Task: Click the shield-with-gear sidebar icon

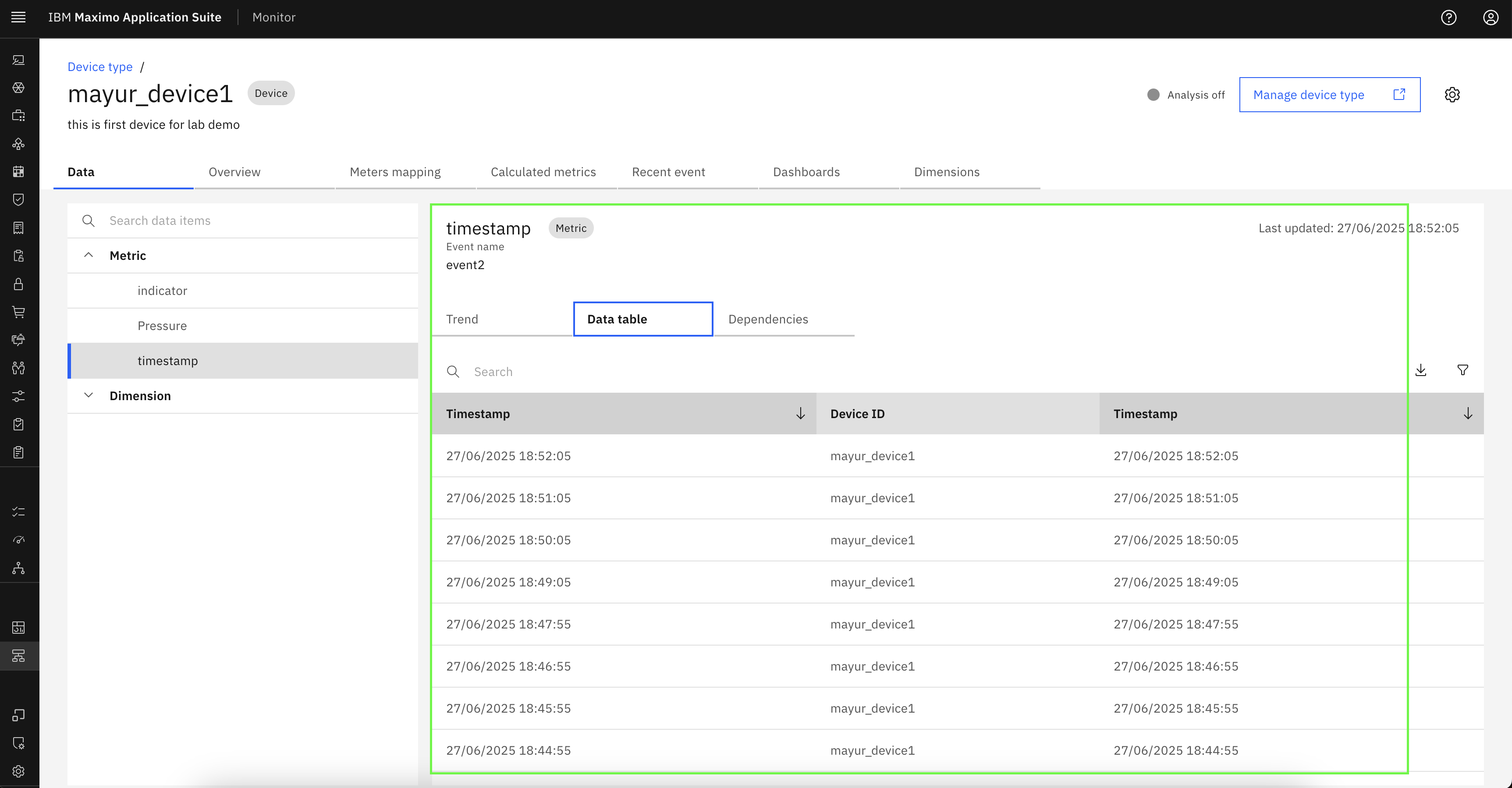Action: tap(19, 743)
